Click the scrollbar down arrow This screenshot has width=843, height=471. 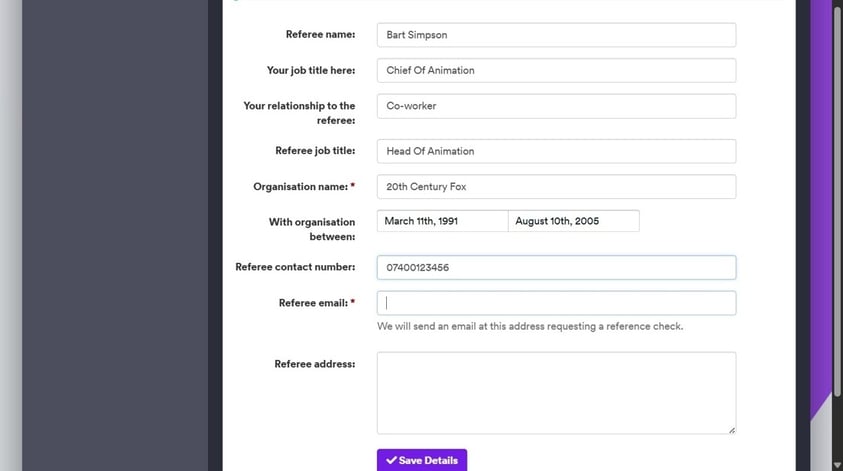(x=837, y=464)
